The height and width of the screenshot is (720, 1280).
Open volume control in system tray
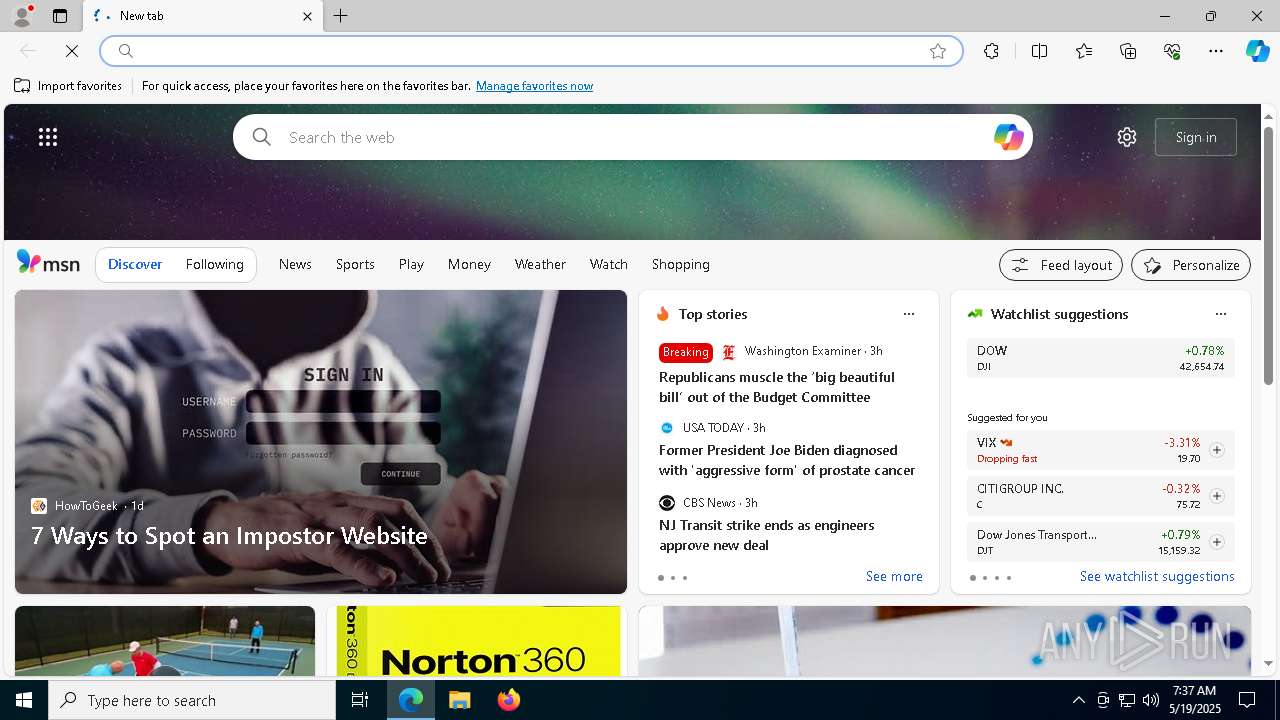pyautogui.click(x=1150, y=700)
